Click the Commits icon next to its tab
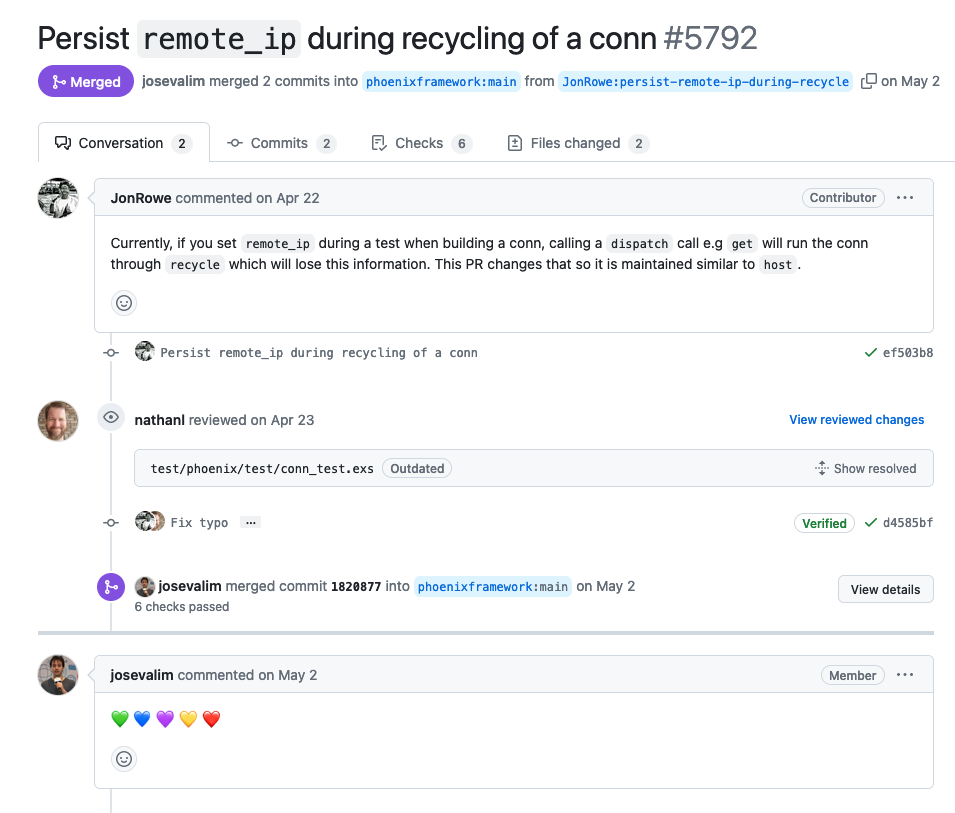 (237, 143)
